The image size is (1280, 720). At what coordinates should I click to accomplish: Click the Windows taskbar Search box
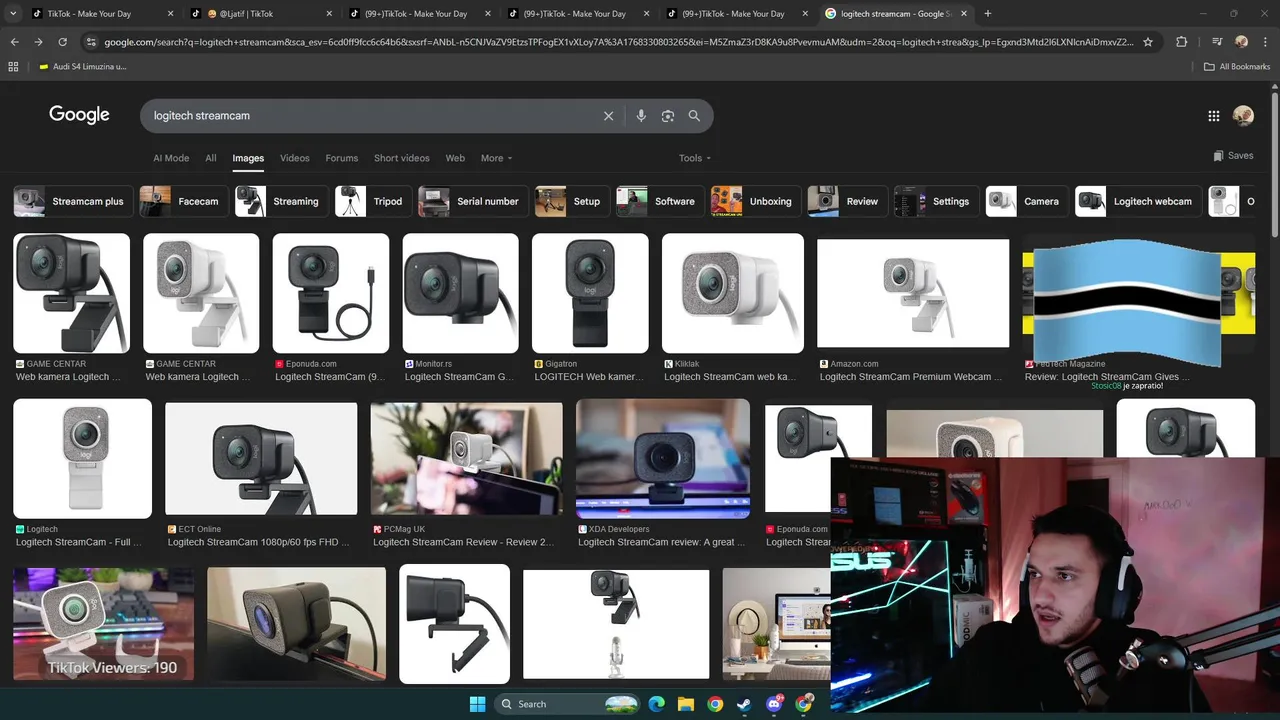point(567,704)
